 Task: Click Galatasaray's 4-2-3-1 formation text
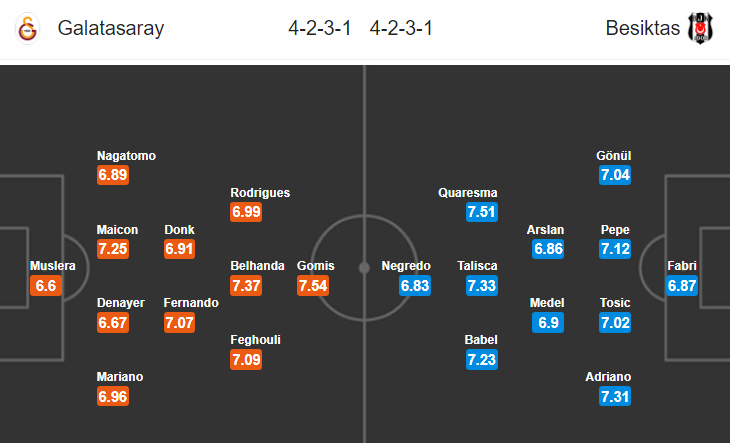tap(319, 28)
